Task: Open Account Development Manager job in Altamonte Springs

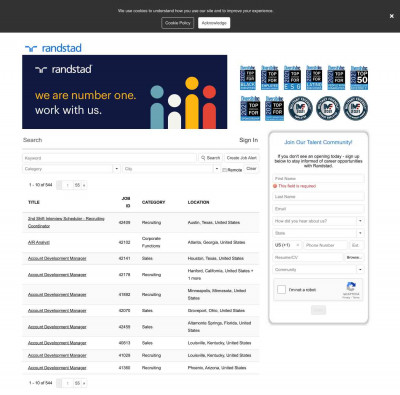Action: pyautogui.click(x=57, y=327)
